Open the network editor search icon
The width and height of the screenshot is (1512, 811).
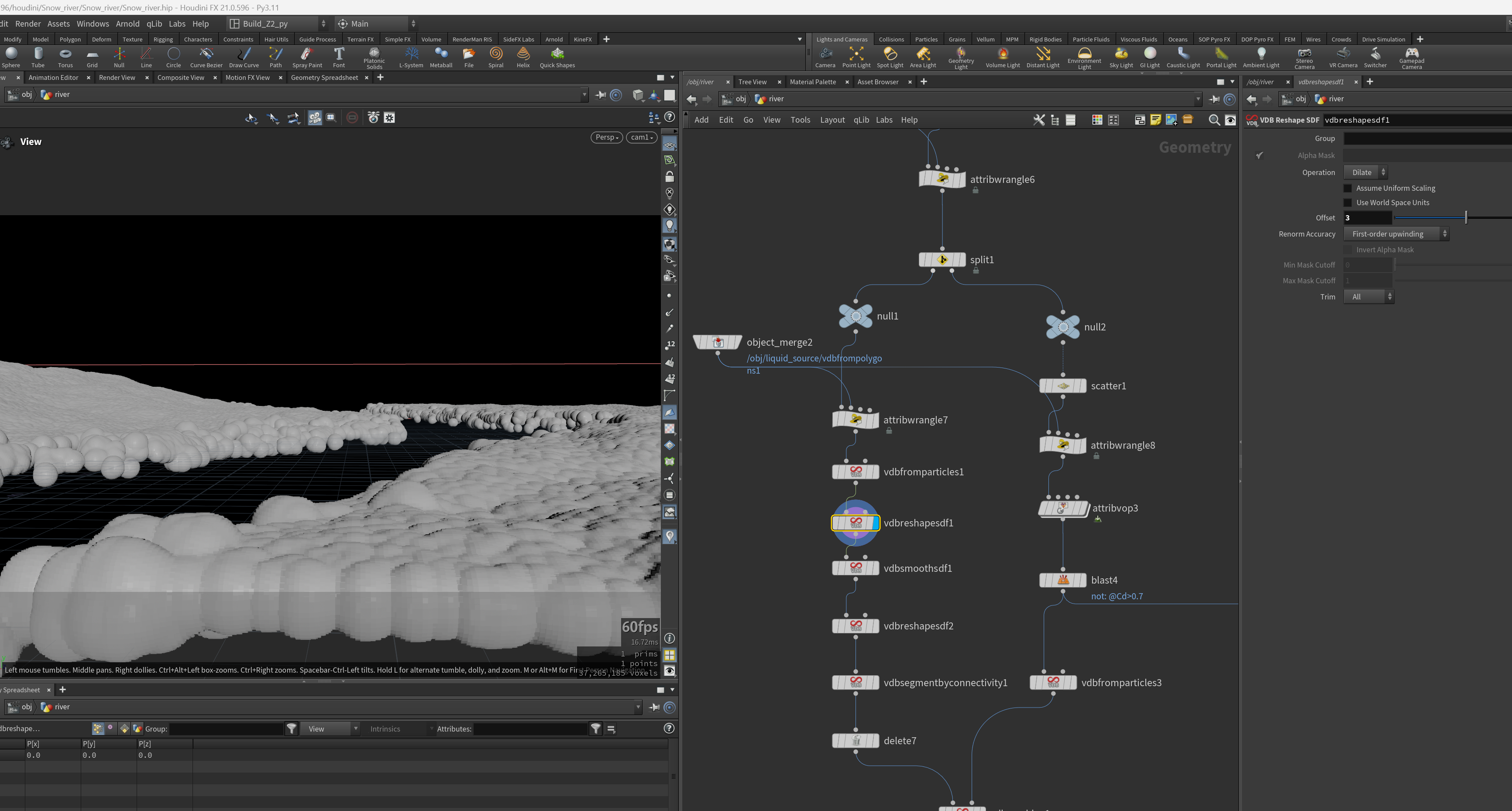(x=1214, y=120)
